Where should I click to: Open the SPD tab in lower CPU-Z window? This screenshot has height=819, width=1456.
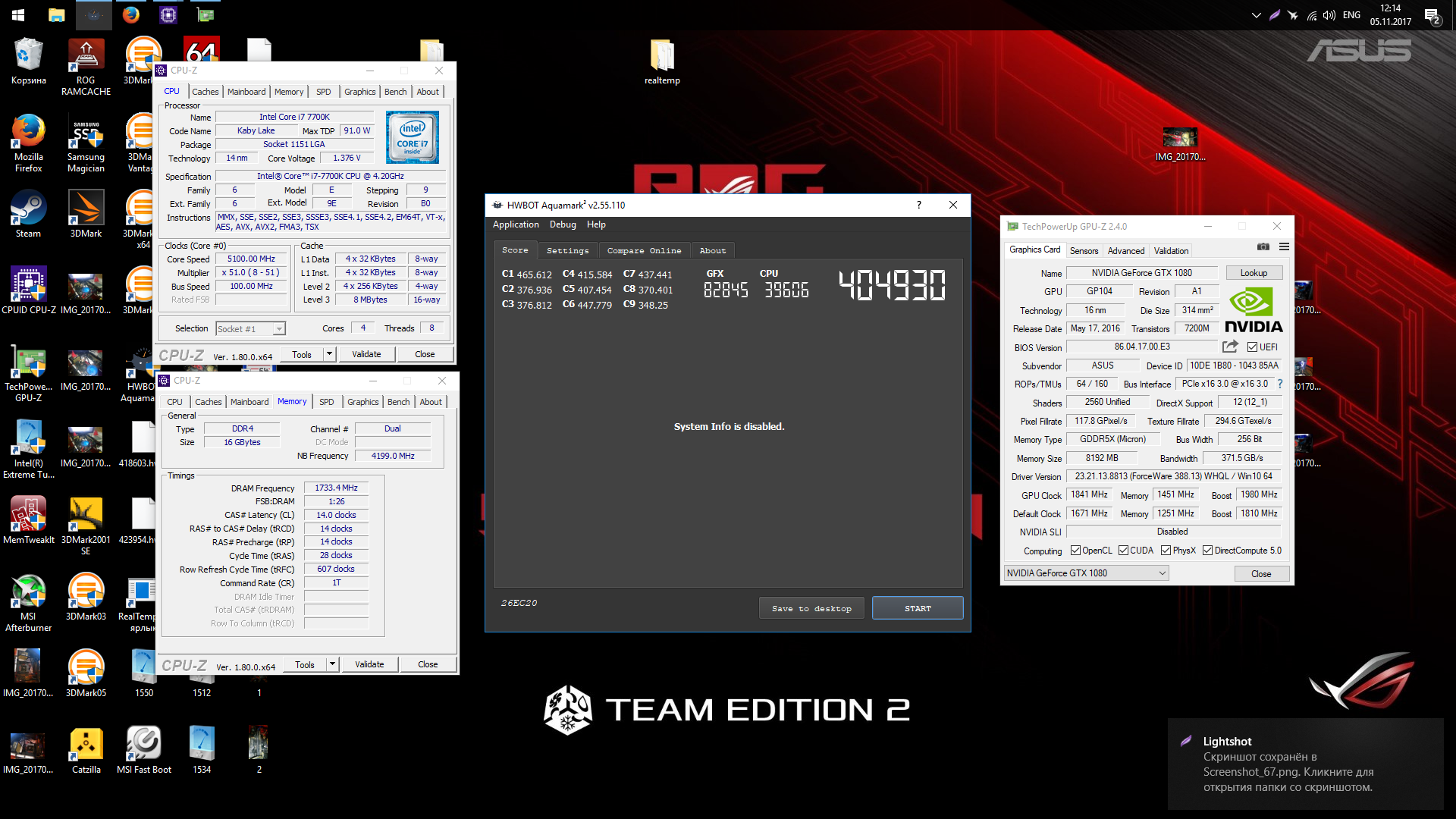(x=327, y=402)
